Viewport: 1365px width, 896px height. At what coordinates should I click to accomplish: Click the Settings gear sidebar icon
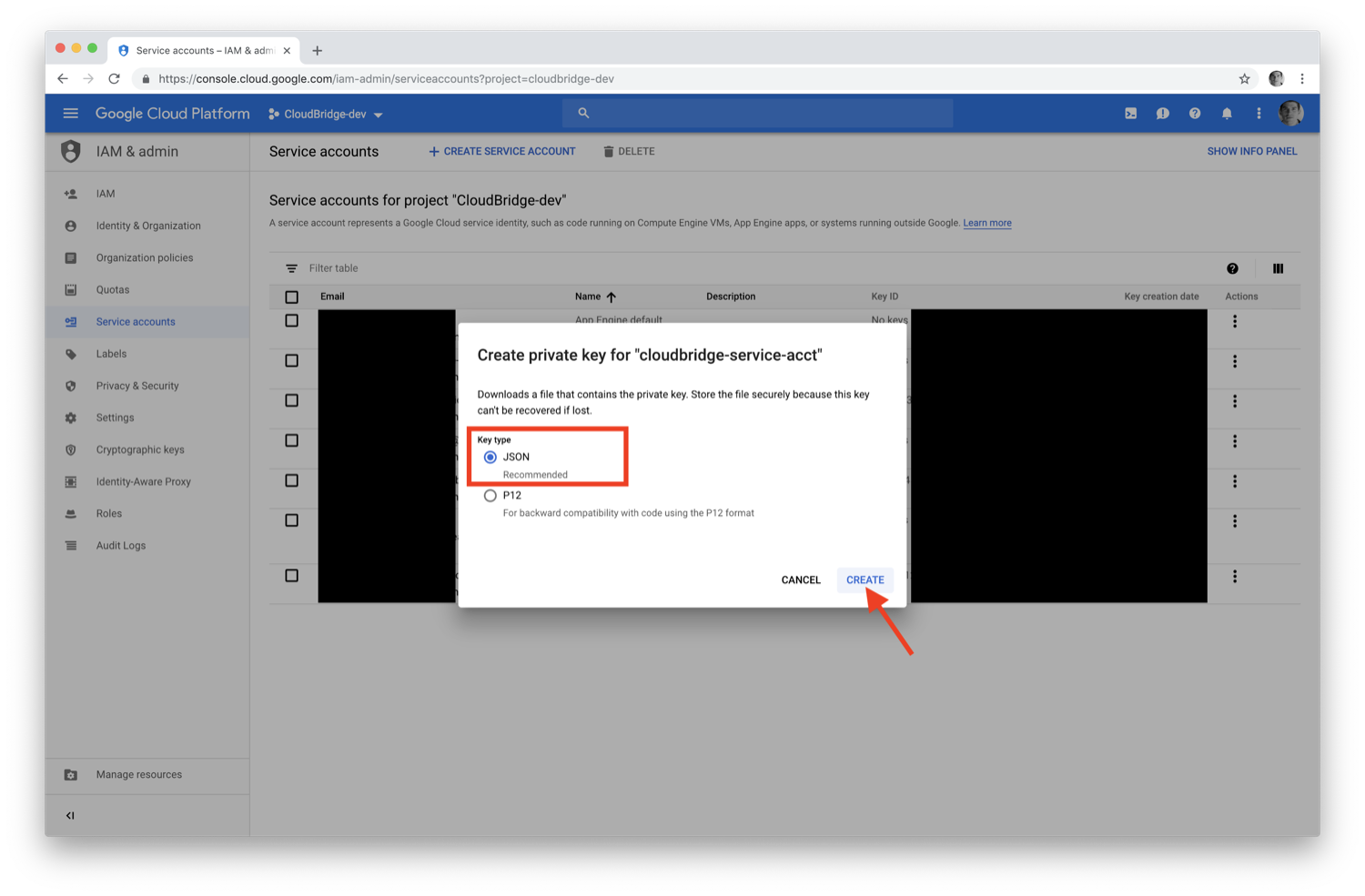point(71,418)
